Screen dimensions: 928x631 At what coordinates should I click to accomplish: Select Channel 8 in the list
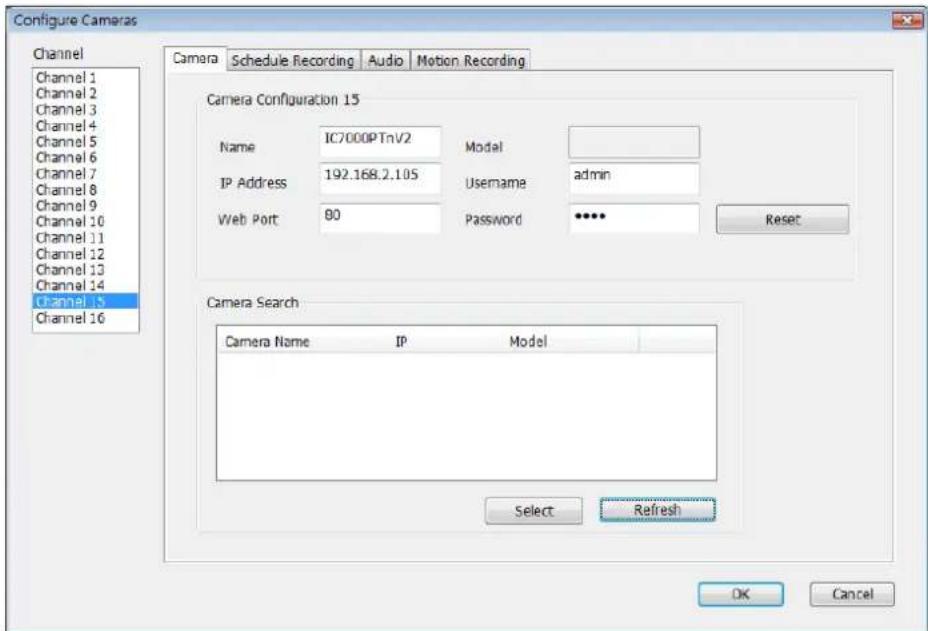pyautogui.click(x=85, y=189)
